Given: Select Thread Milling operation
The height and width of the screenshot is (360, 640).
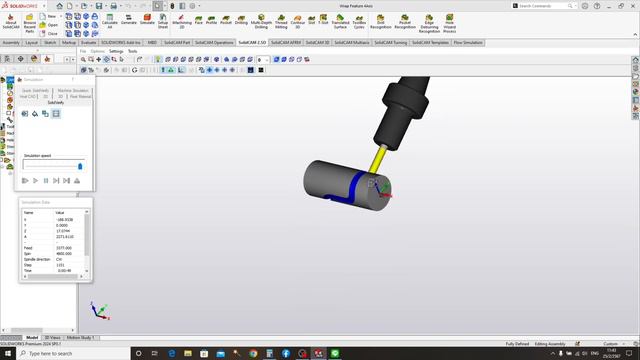Looking at the screenshot, I should [281, 21].
